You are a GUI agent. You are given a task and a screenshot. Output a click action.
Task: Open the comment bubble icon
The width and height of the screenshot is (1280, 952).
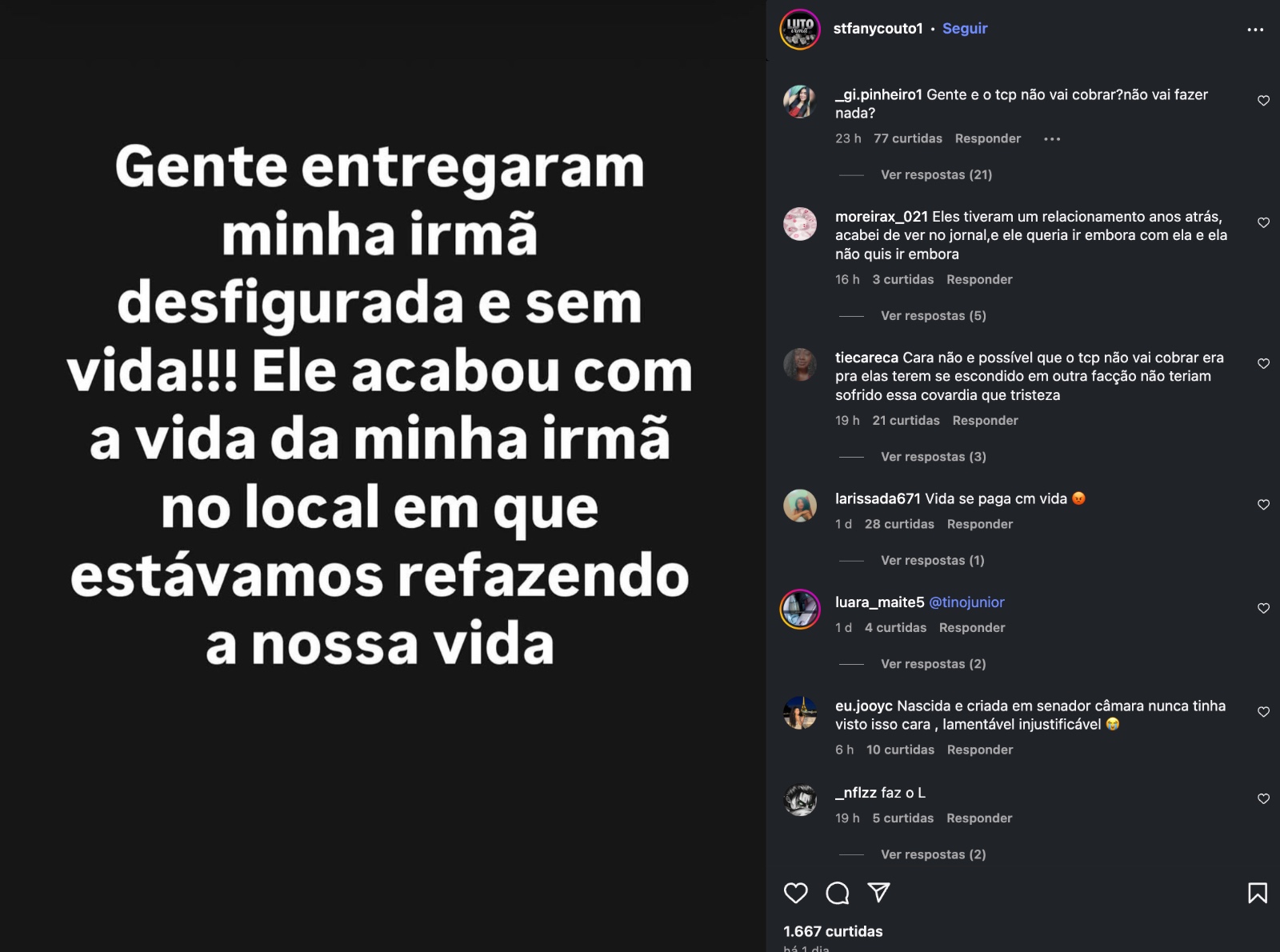838,893
